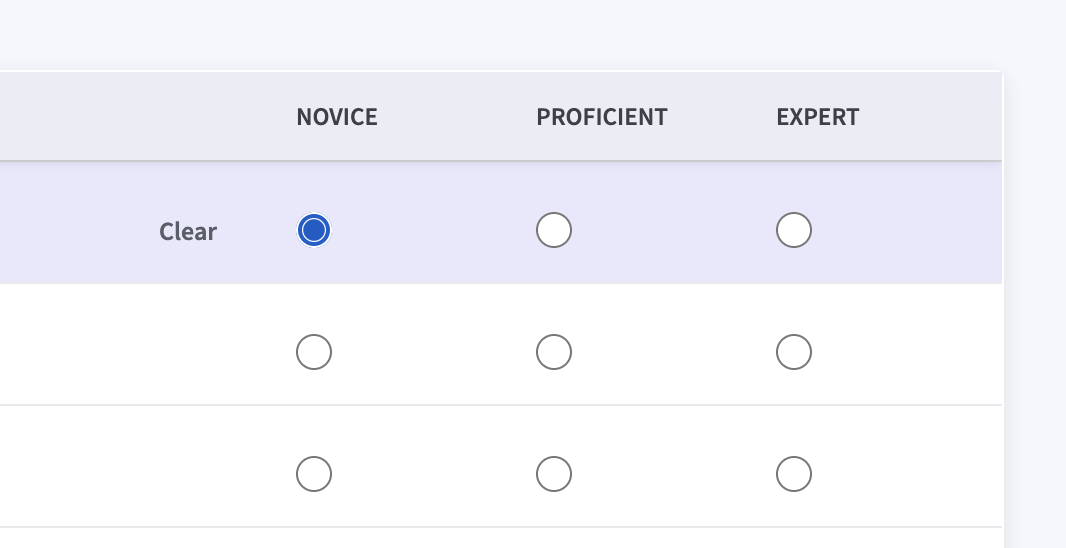
Task: Click the PROFICIENT column header
Action: point(602,117)
